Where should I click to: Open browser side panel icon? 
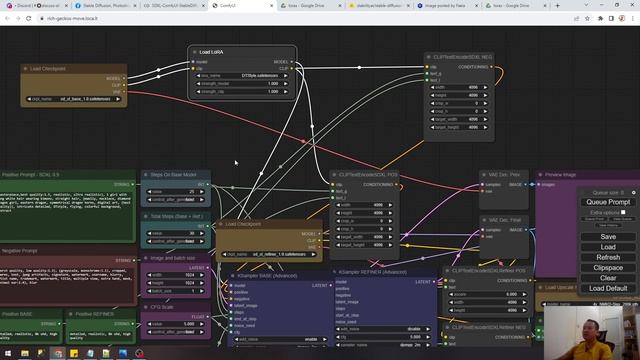pyautogui.click(x=611, y=19)
